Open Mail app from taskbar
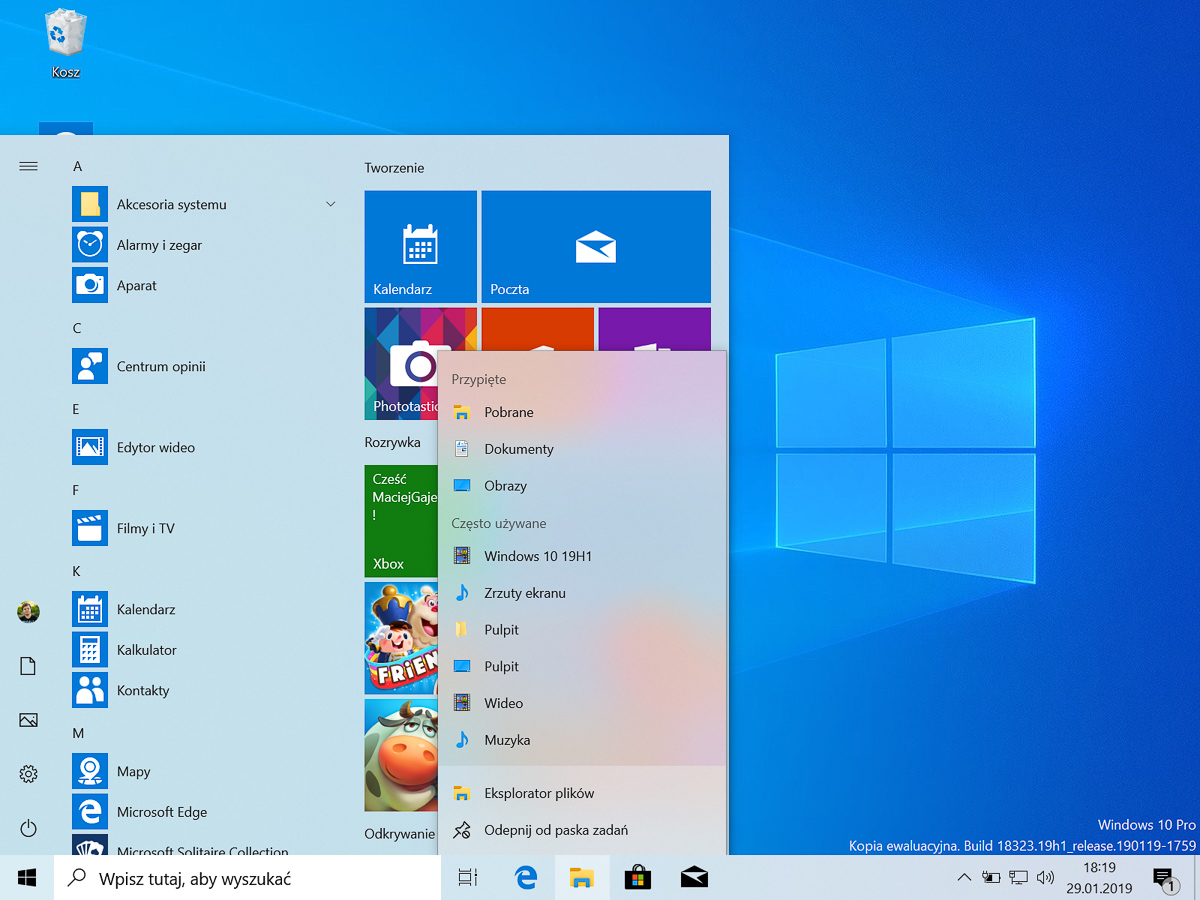 (694, 878)
